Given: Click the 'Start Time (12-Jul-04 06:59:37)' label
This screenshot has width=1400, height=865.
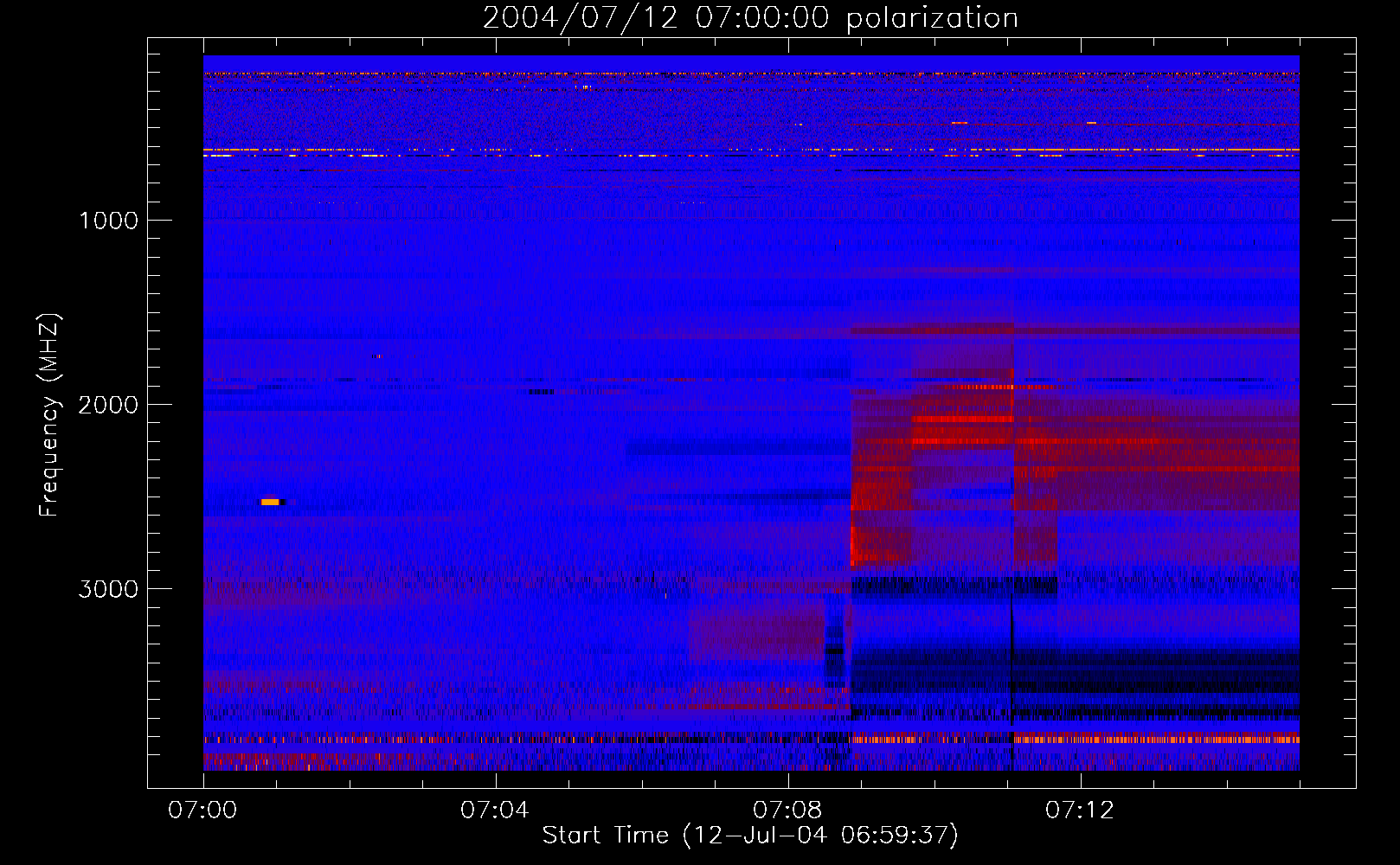Looking at the screenshot, I should click(x=750, y=836).
